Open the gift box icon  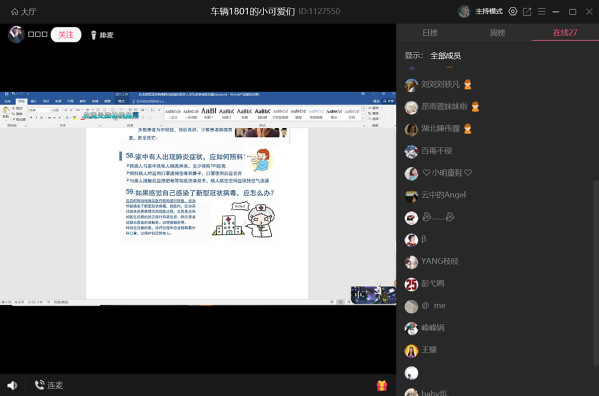[382, 385]
